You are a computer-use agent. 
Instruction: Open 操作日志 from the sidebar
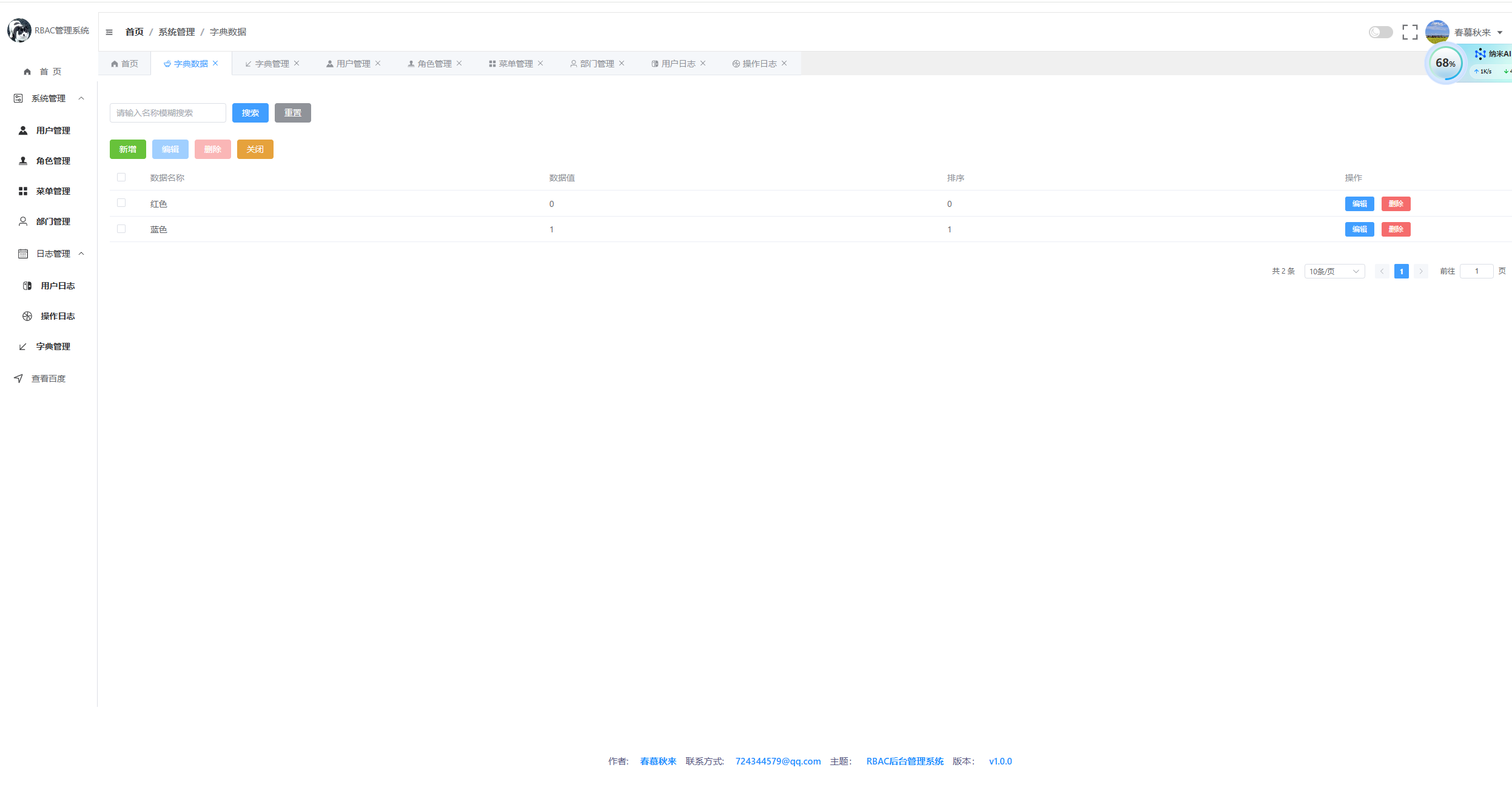(x=57, y=316)
